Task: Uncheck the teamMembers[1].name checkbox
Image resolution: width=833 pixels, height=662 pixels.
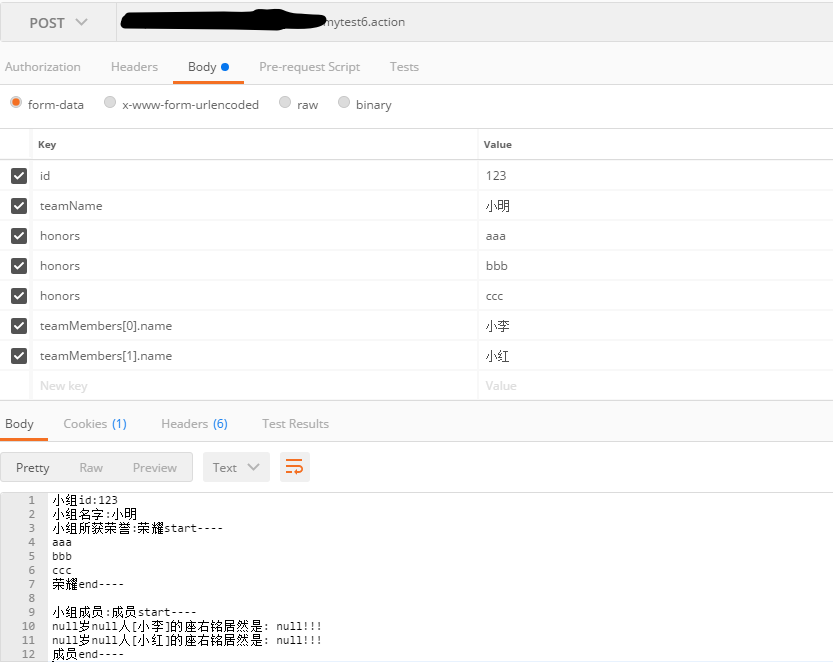Action: pyautogui.click(x=19, y=356)
